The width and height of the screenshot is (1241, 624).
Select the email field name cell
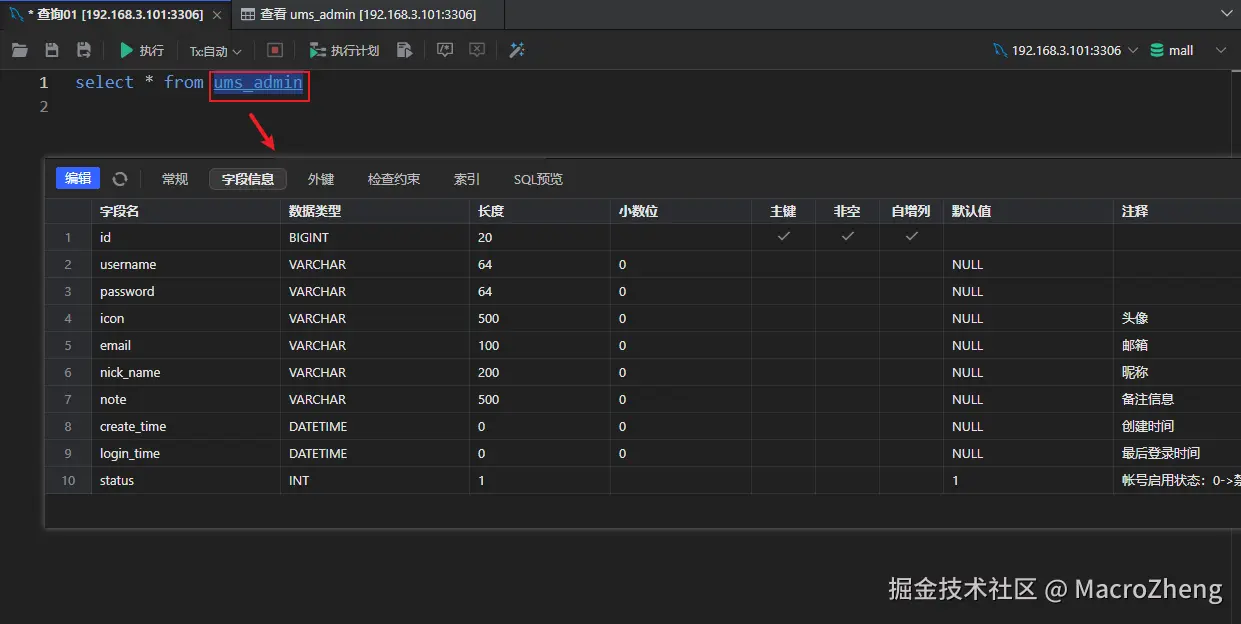[x=186, y=345]
